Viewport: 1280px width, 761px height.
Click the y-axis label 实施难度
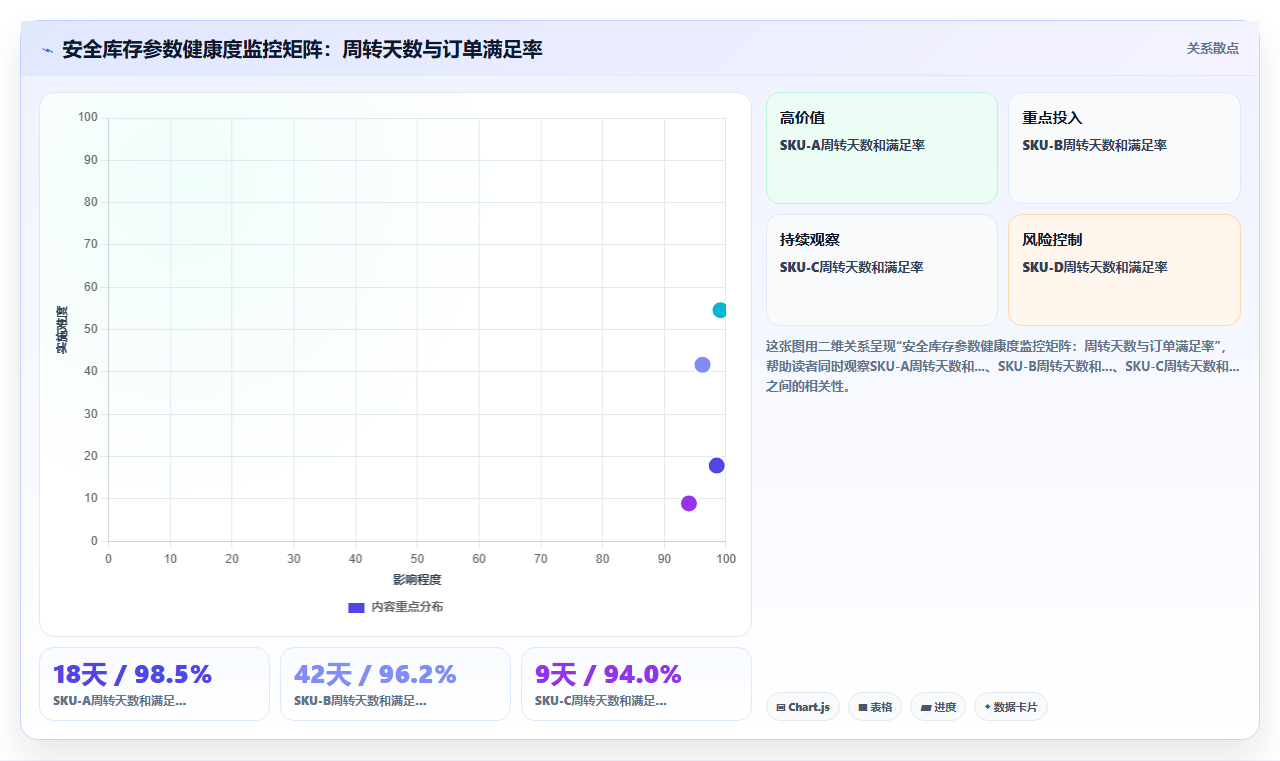62,330
